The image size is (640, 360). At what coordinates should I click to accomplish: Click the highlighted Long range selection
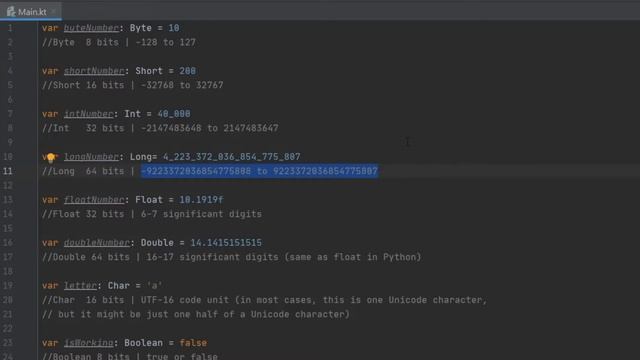click(260, 171)
